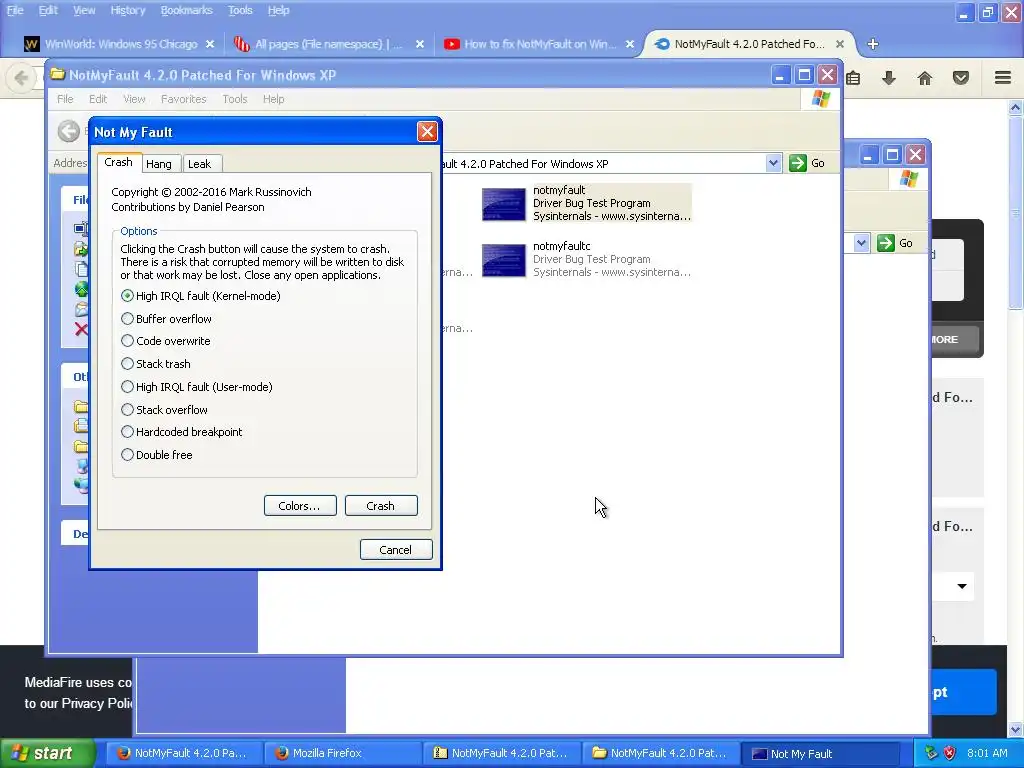Screen dimensions: 1024x768
Task: Minimize the rear Explorer window
Action: coord(868,155)
